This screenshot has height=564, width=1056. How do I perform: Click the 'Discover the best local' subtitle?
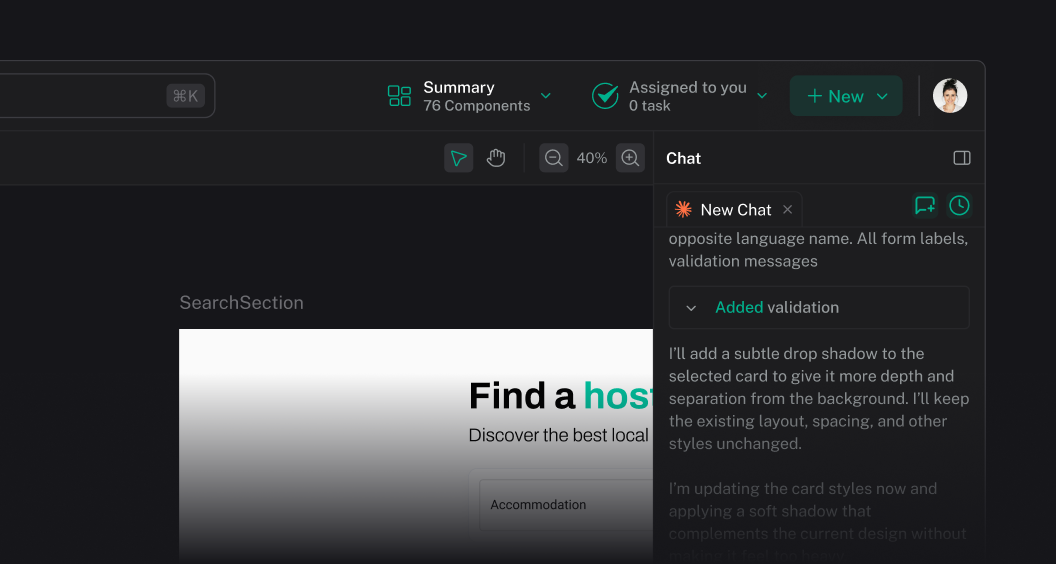coord(558,435)
